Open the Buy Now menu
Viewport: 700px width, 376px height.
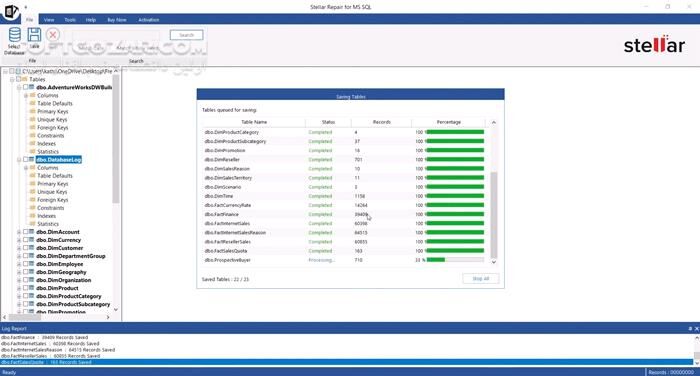[117, 20]
